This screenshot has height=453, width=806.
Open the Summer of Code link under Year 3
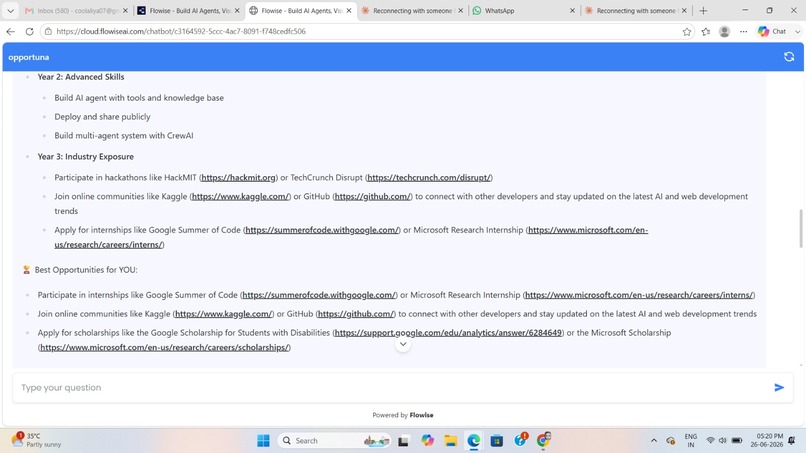click(322, 230)
